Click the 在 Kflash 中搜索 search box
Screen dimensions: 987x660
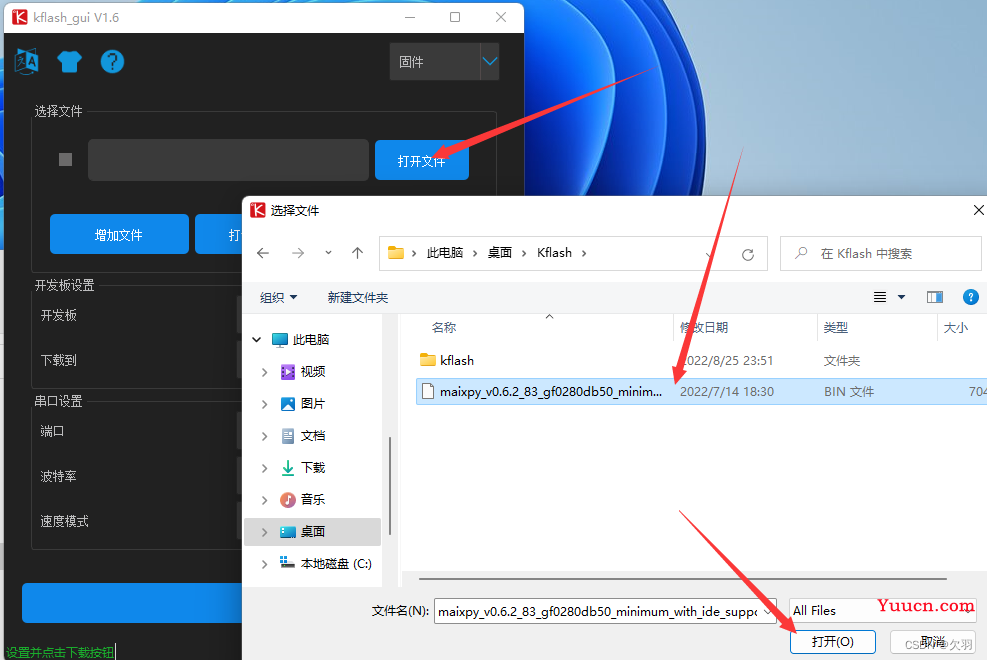pos(880,254)
